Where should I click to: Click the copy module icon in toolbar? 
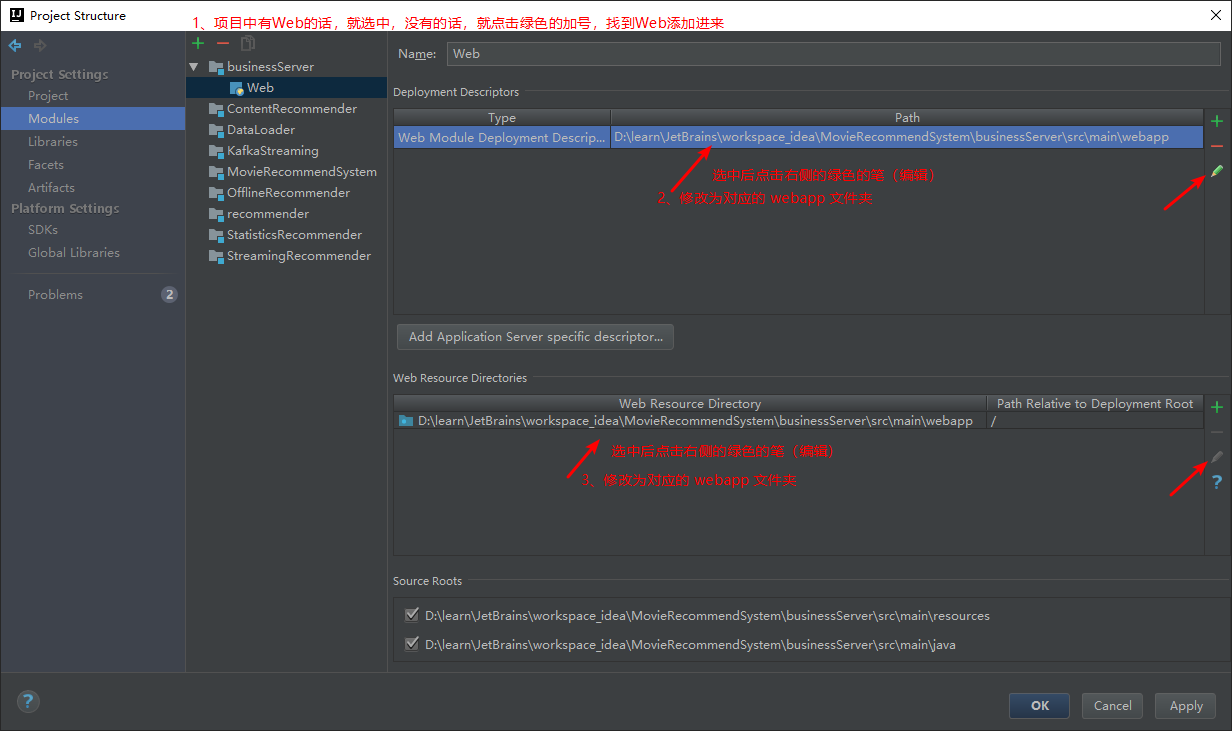click(x=247, y=43)
